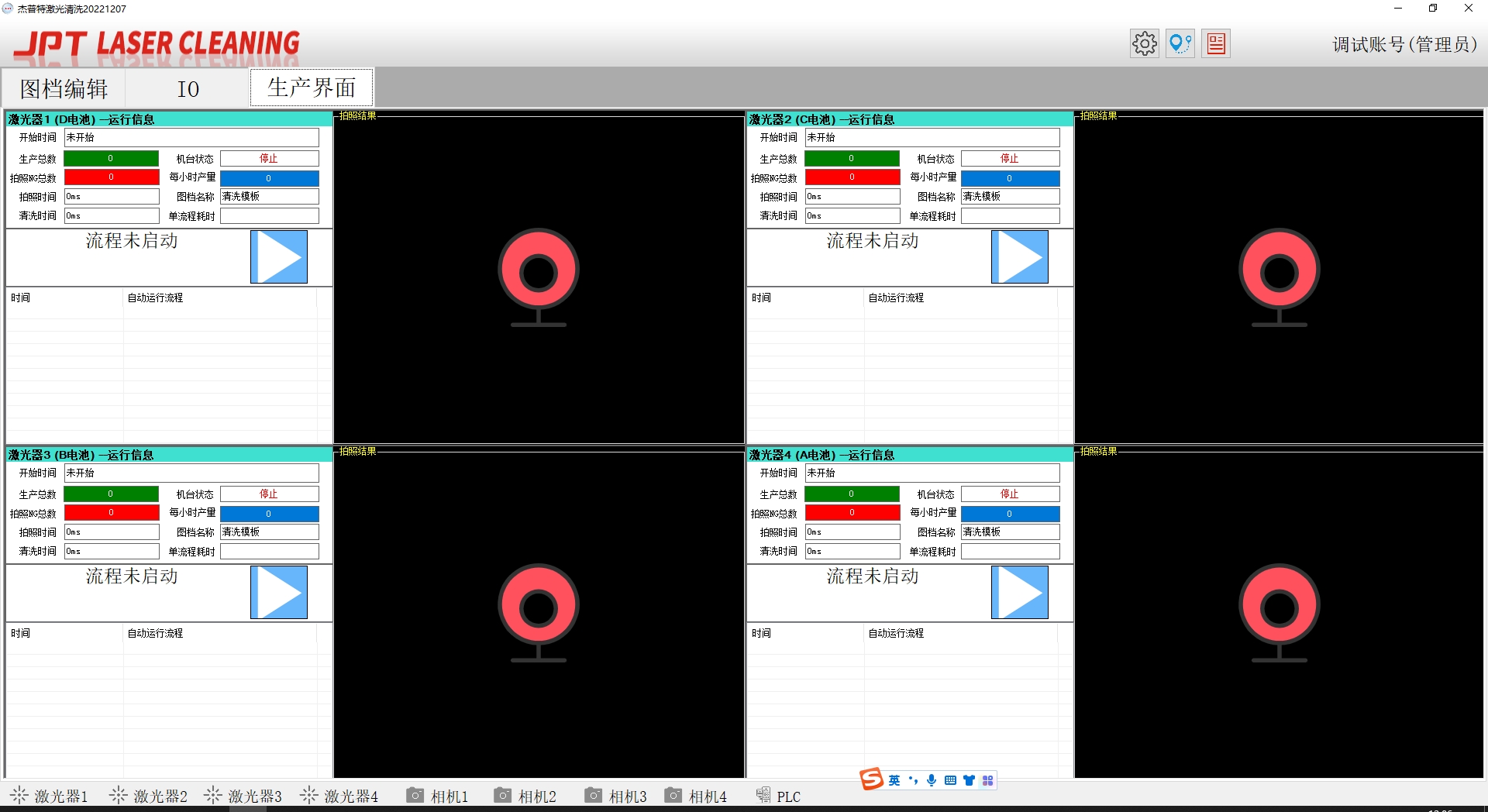Click the 激光器1 status bar icon
Screen dimensions: 1488x812
tap(19, 796)
